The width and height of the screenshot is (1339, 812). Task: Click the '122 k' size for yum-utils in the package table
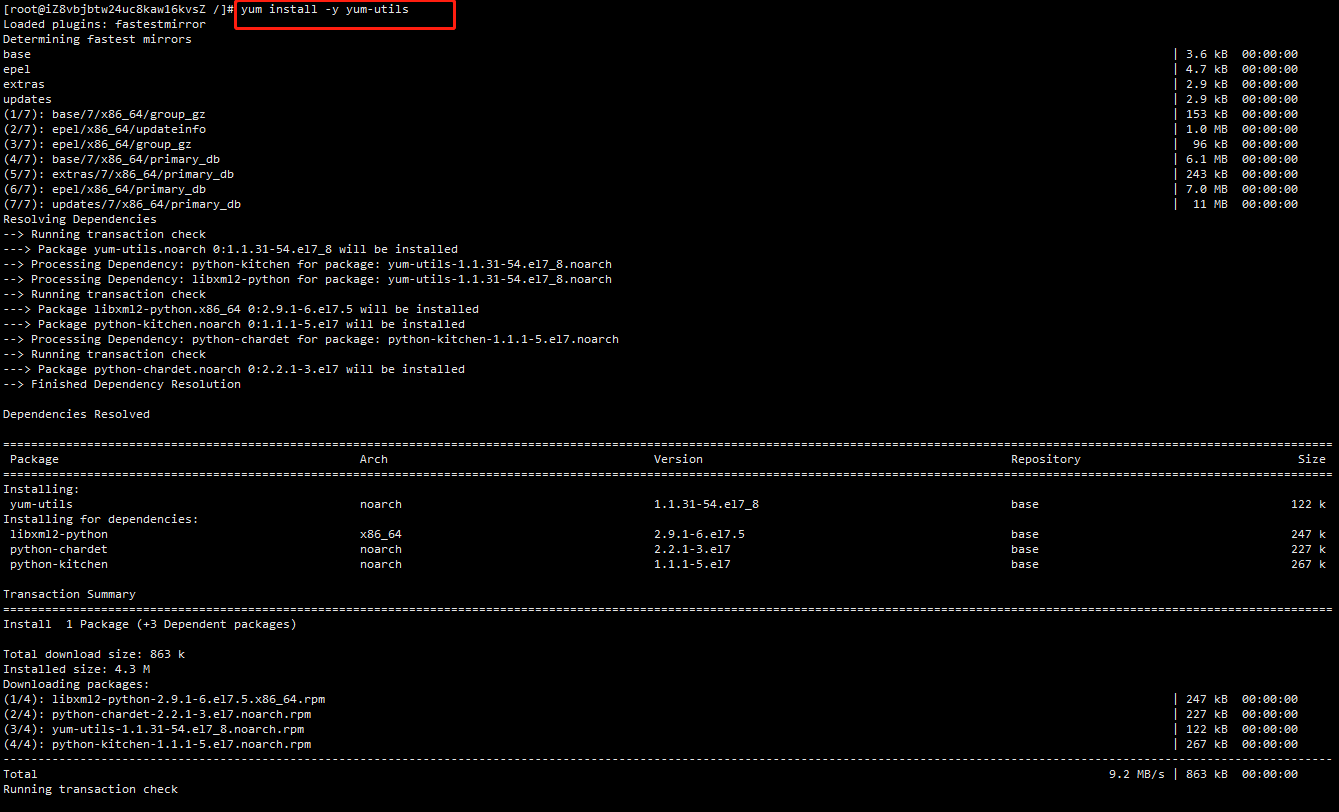click(x=1308, y=504)
